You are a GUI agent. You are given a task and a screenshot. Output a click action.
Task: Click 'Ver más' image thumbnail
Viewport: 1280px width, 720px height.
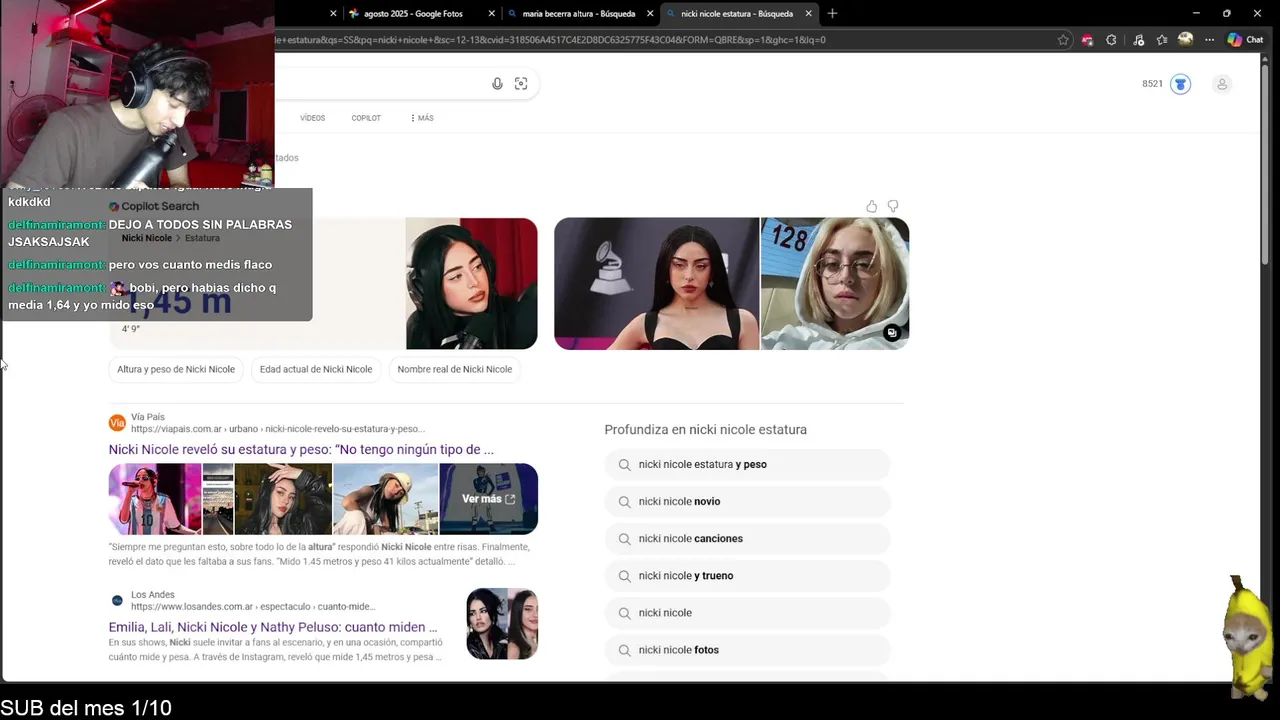pyautogui.click(x=488, y=498)
